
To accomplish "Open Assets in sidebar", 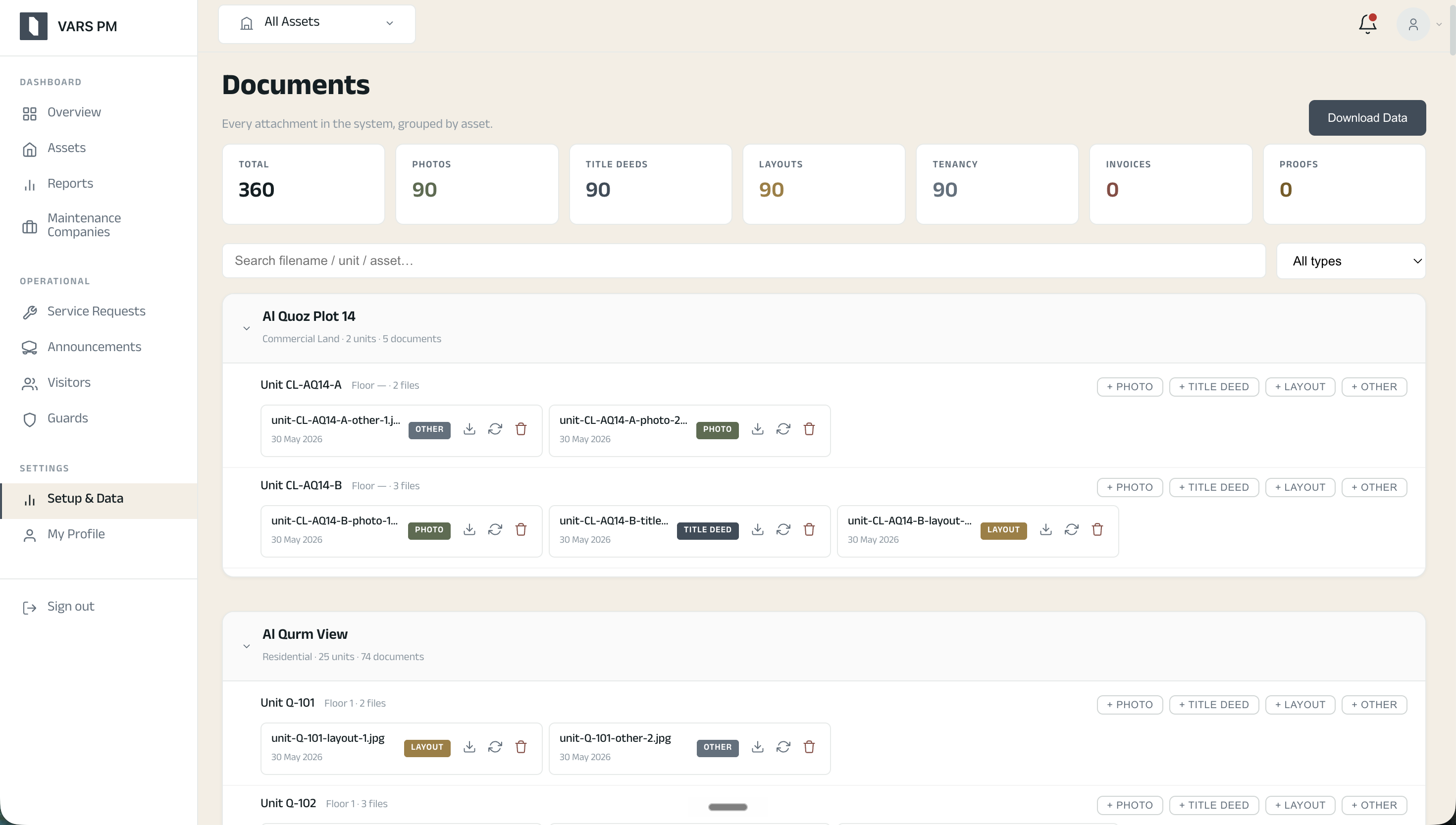I will tap(99, 148).
